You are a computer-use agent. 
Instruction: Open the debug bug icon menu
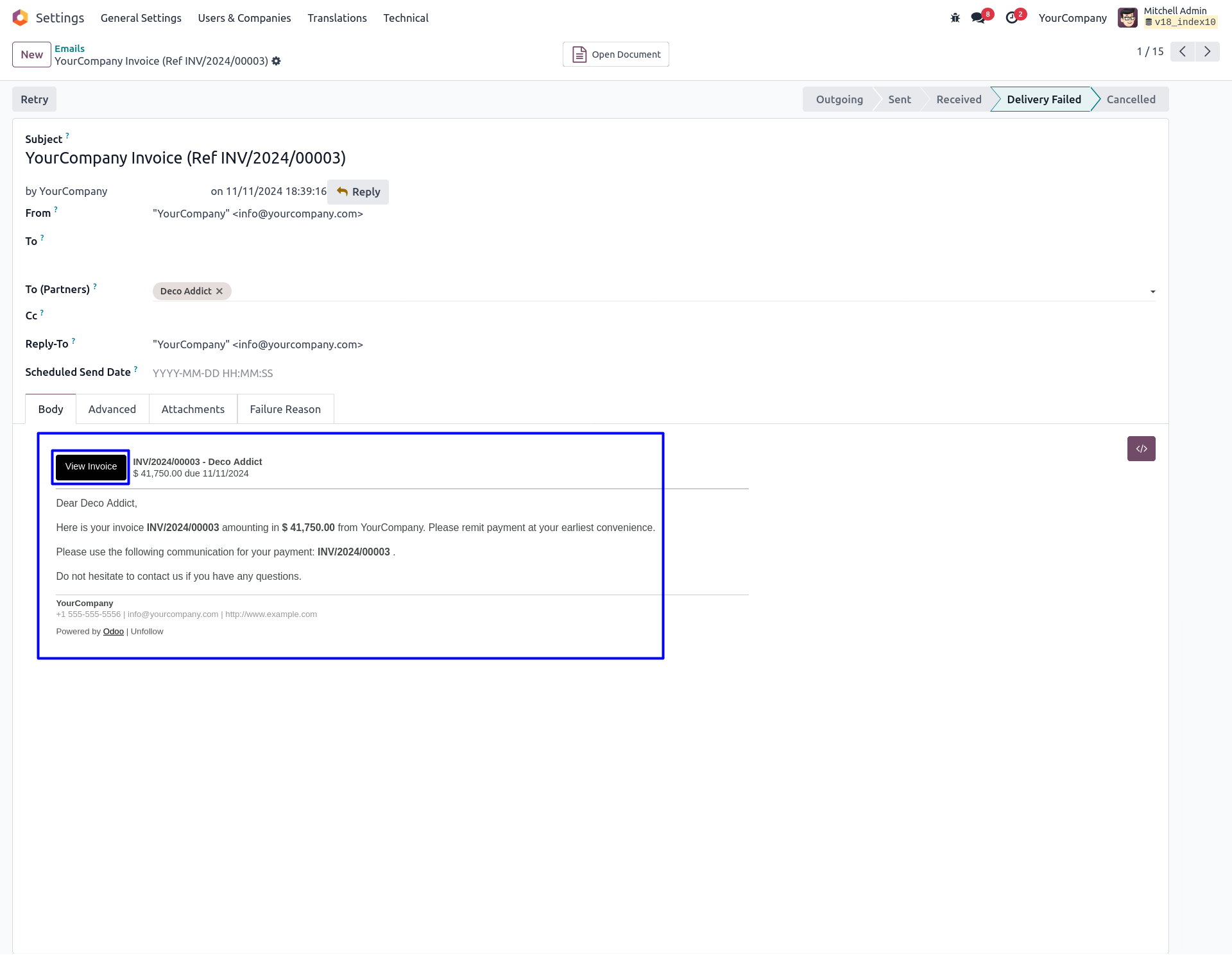pyautogui.click(x=955, y=18)
